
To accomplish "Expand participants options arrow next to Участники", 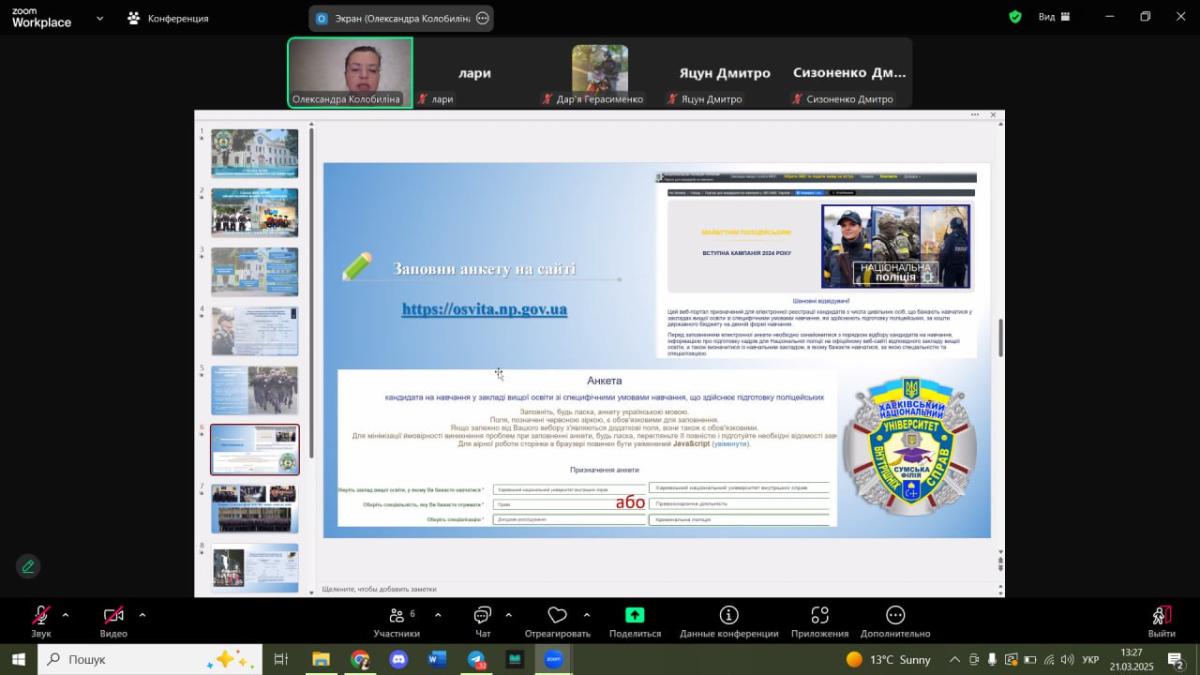I will [x=437, y=615].
